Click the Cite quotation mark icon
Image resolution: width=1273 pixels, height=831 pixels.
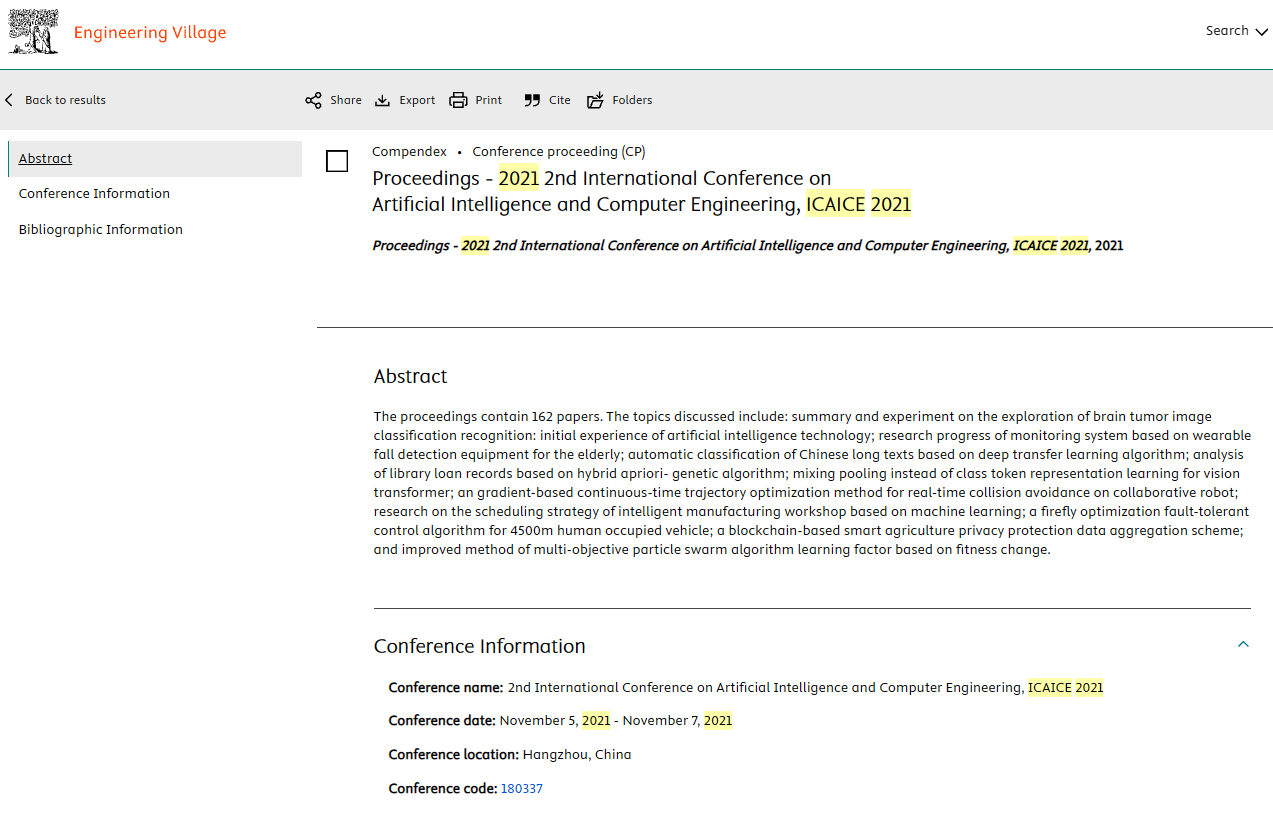click(x=532, y=100)
